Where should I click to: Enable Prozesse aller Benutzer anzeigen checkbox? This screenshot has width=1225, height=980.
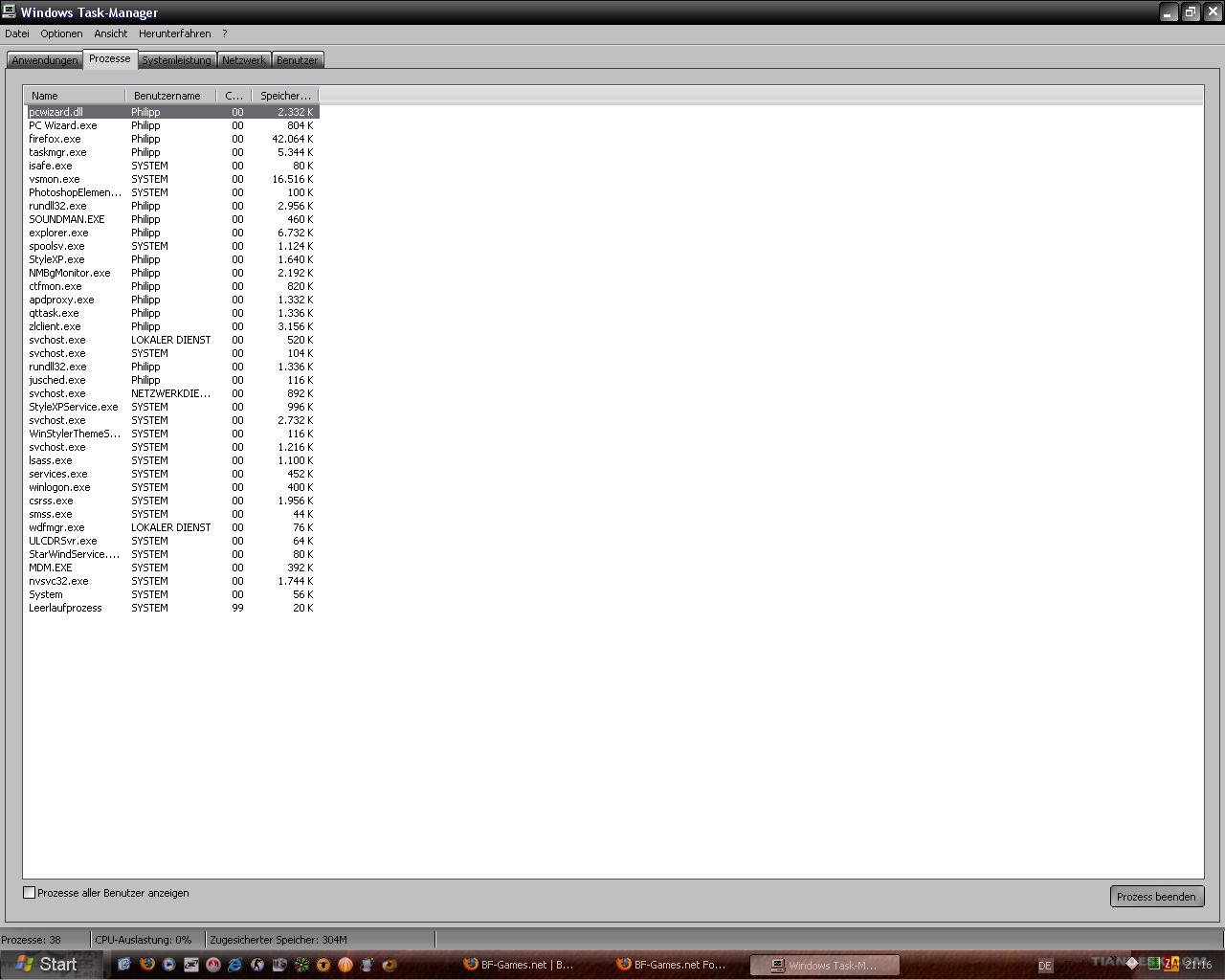click(x=29, y=893)
